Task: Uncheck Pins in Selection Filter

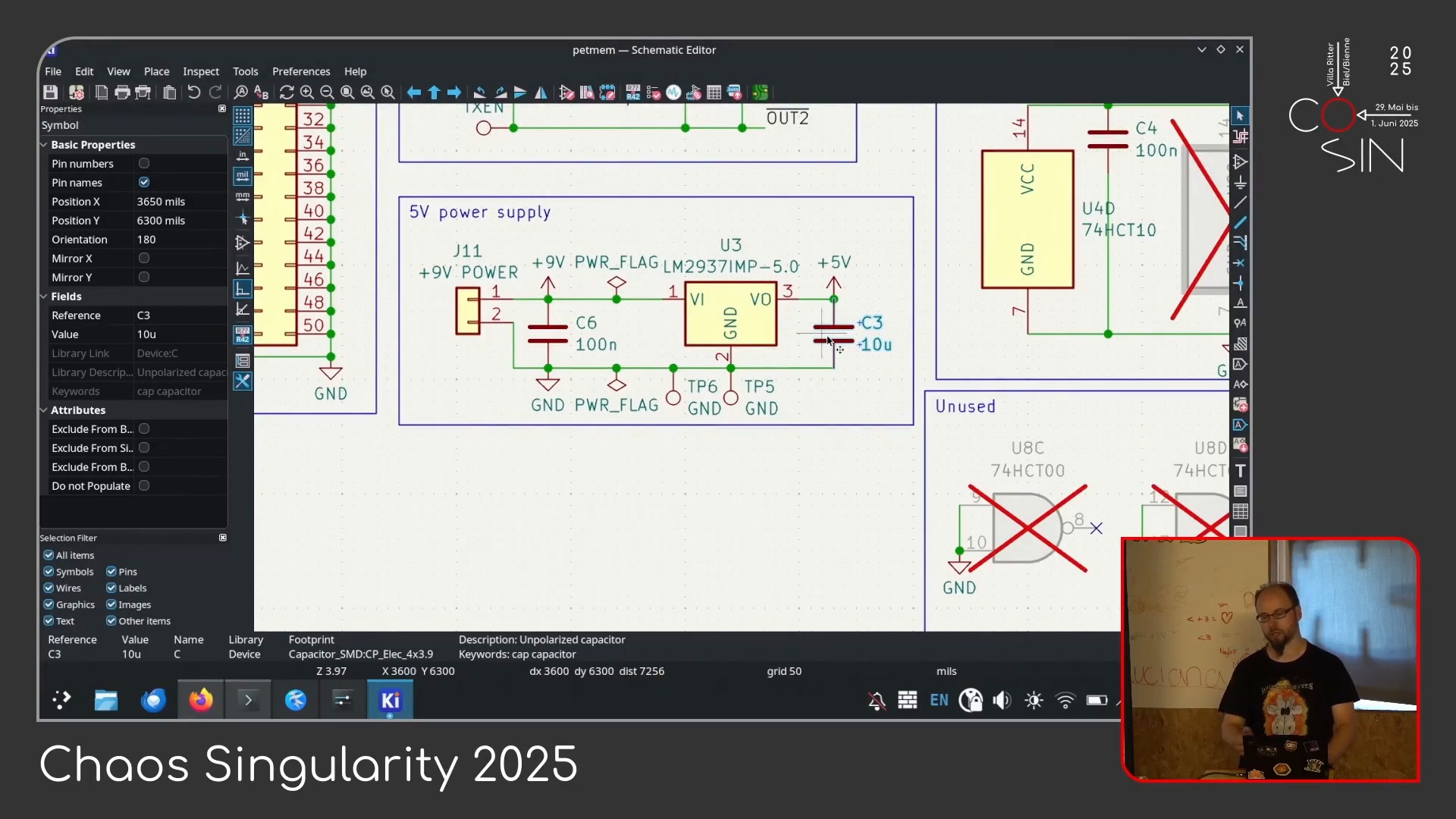Action: [111, 572]
